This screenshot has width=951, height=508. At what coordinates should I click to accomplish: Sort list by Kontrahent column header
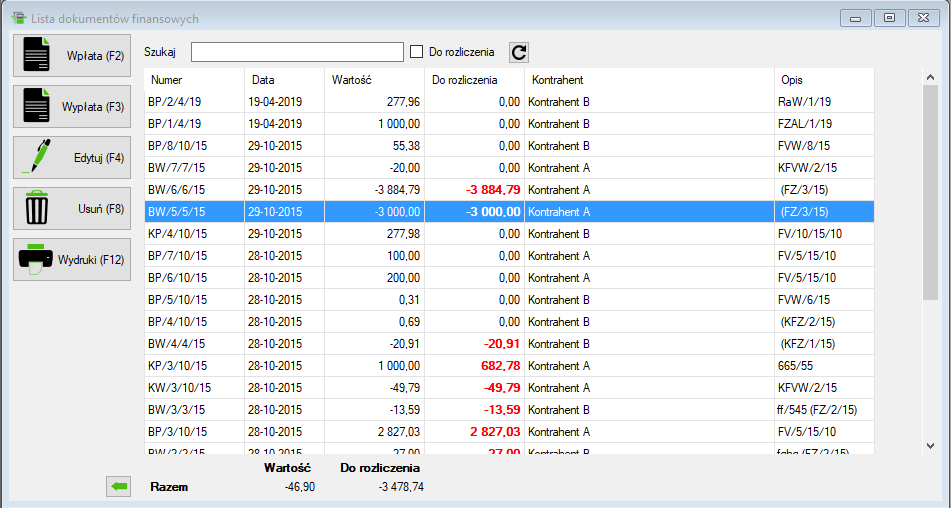pos(648,80)
